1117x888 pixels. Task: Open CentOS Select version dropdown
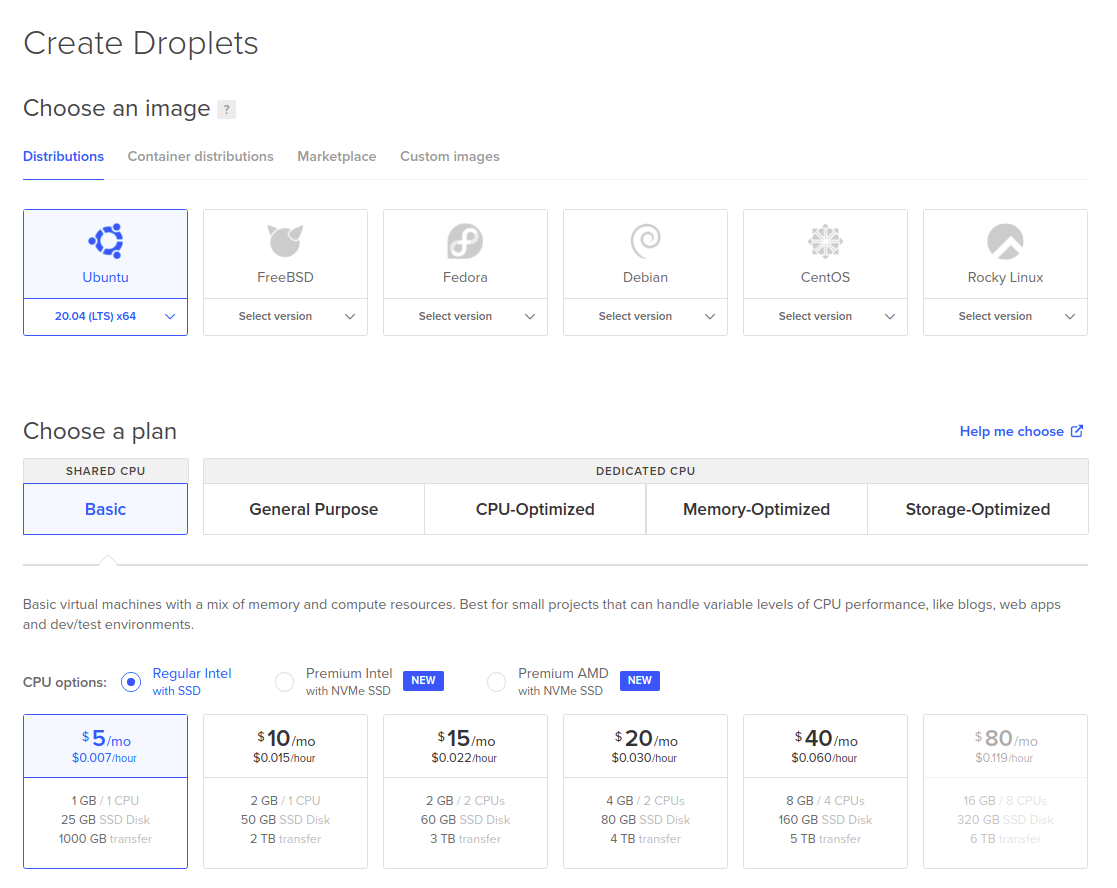(x=825, y=316)
